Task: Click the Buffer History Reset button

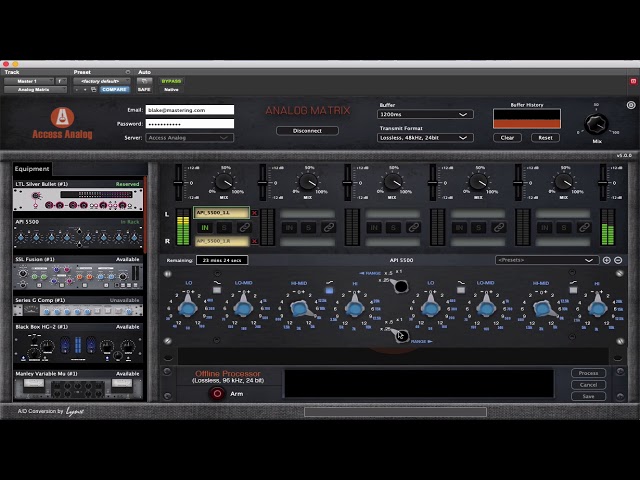Action: pyautogui.click(x=545, y=138)
